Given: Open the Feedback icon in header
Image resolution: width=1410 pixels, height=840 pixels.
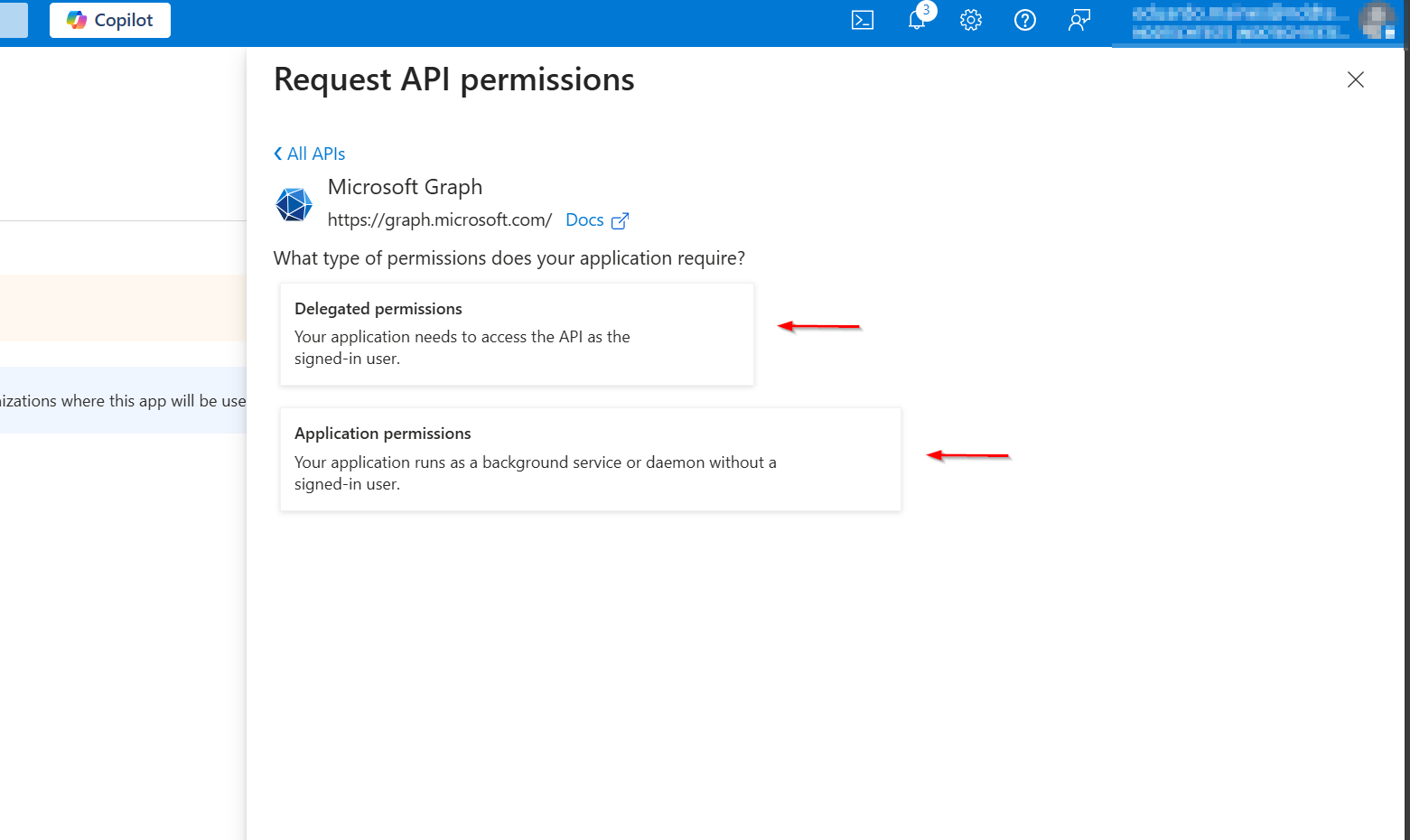Looking at the screenshot, I should coord(1079,20).
